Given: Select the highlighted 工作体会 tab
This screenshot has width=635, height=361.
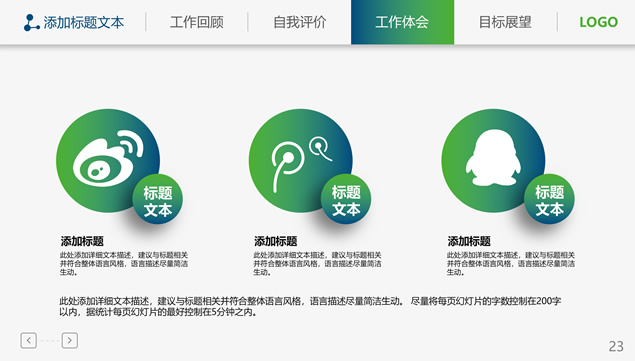Looking at the screenshot, I should pos(403,22).
